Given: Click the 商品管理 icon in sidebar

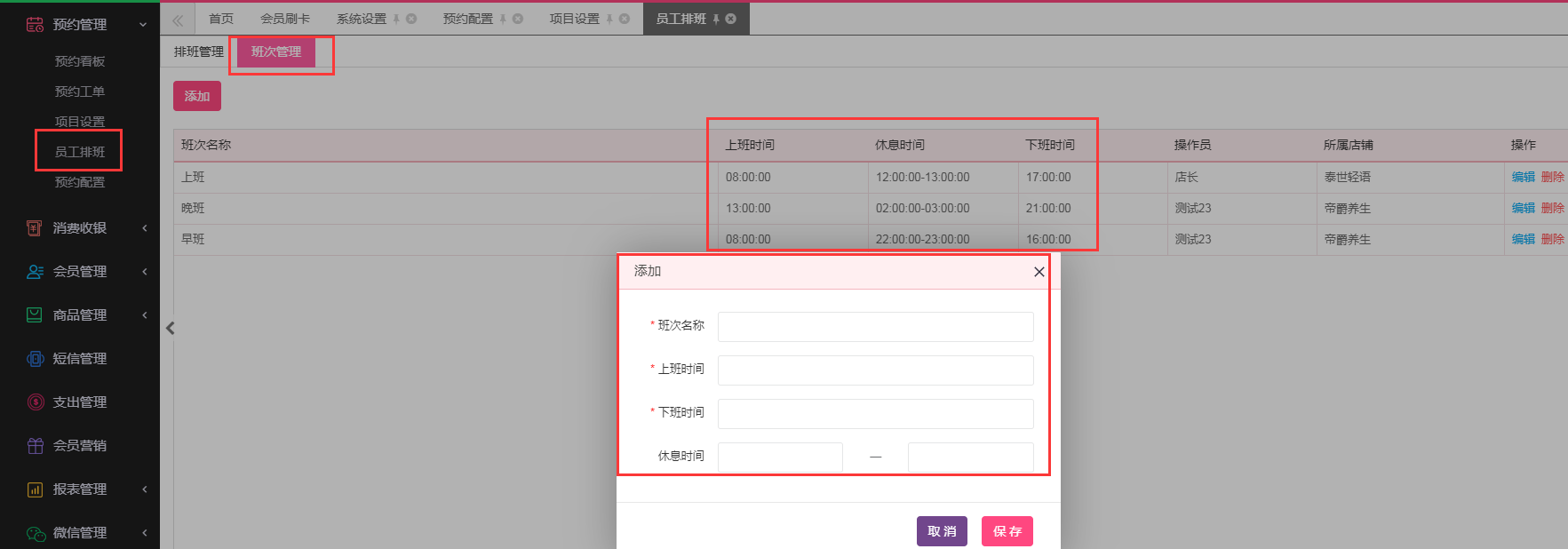Looking at the screenshot, I should click(35, 315).
